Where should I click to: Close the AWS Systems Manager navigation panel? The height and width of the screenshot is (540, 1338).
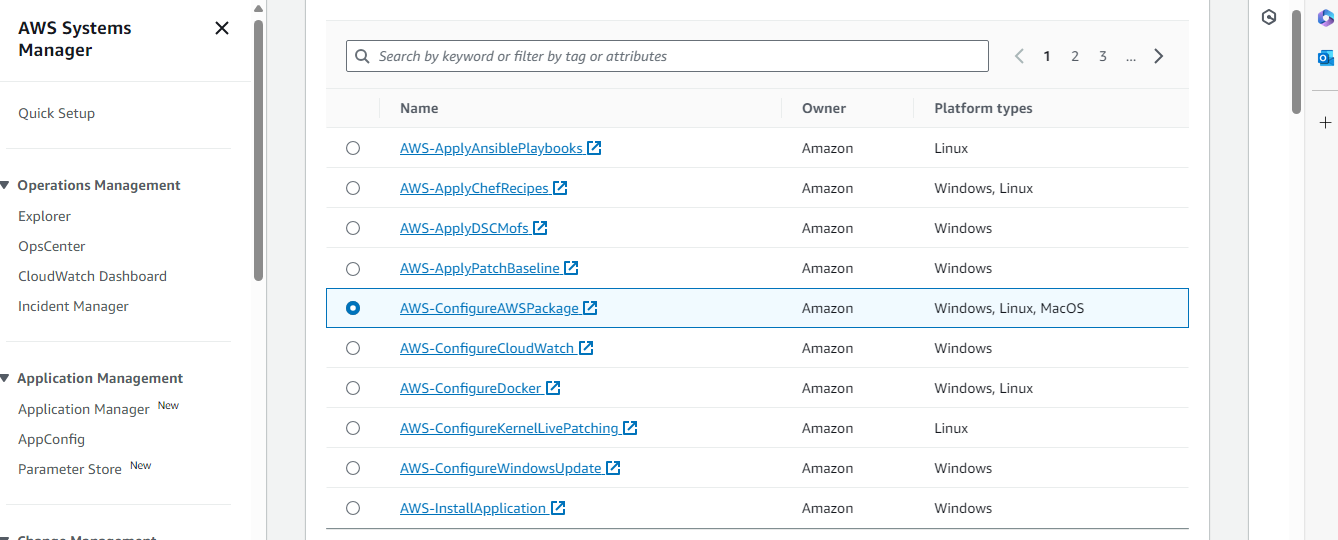222,28
